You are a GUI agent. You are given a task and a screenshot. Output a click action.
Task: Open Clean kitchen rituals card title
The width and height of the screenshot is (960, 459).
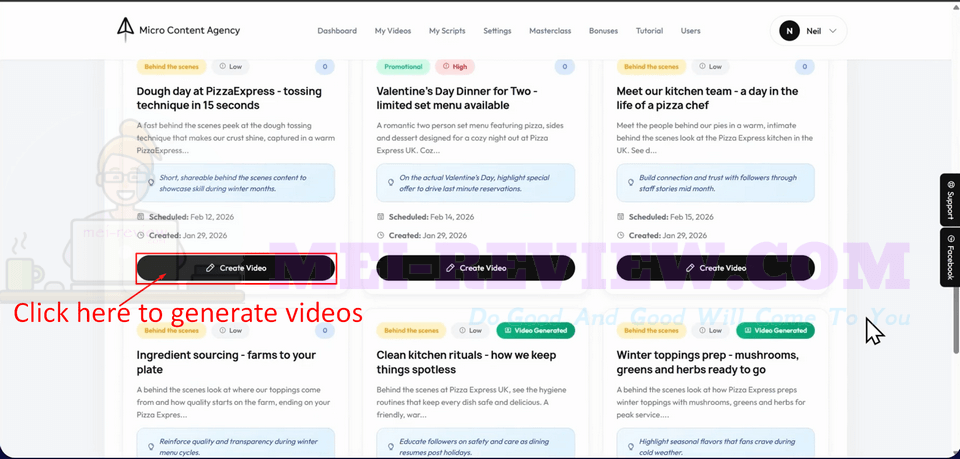tap(467, 362)
